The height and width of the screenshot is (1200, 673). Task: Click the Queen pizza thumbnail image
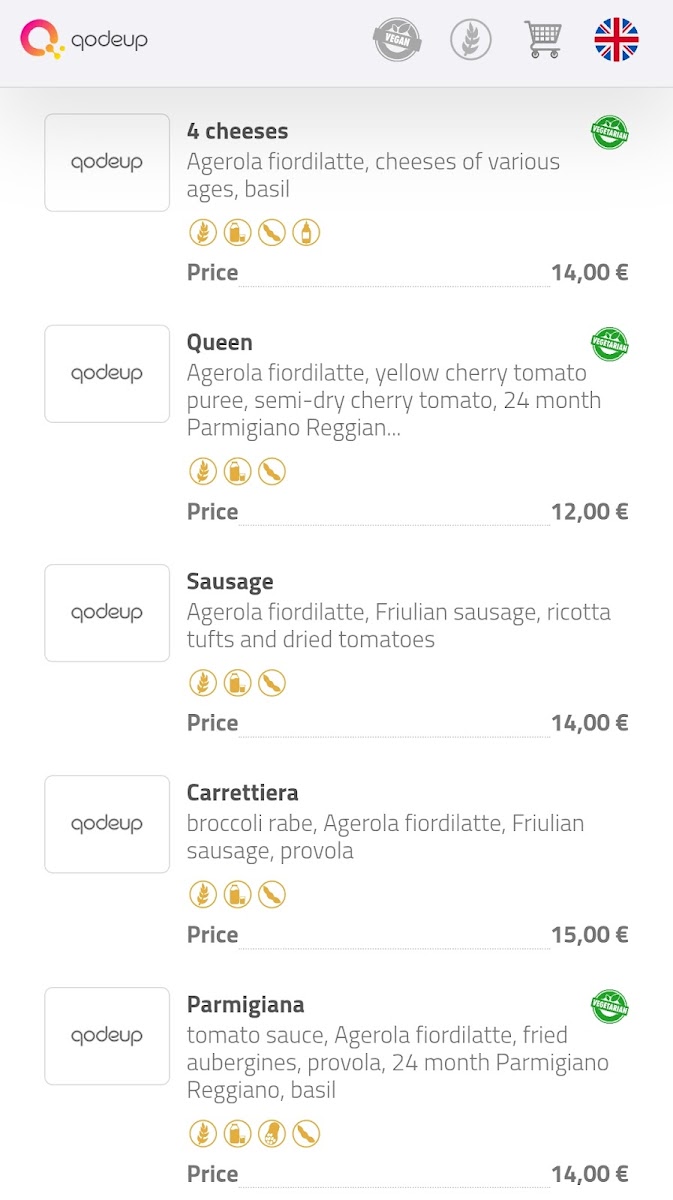pyautogui.click(x=107, y=374)
